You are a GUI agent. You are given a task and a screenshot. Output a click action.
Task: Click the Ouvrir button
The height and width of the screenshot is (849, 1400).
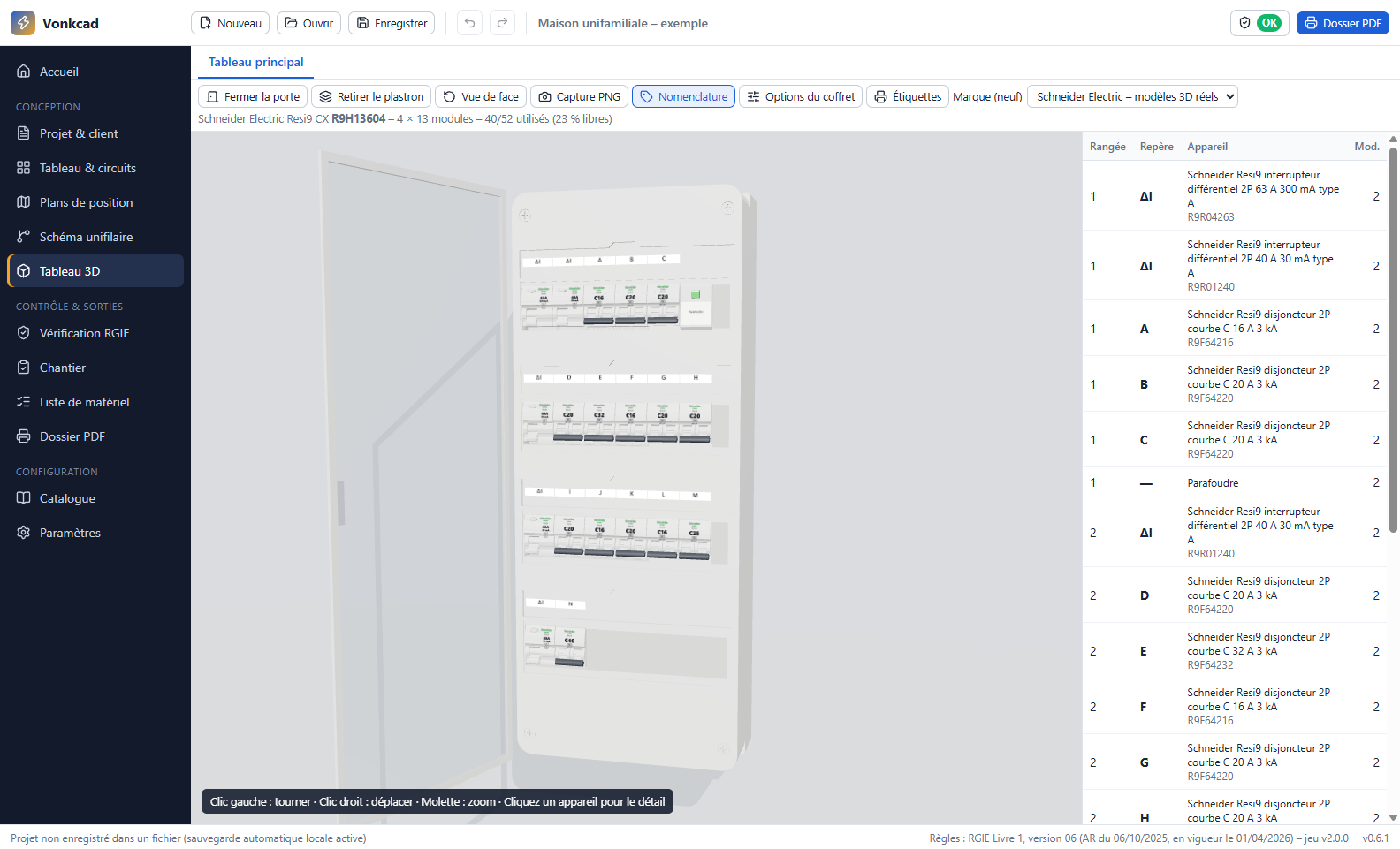pos(308,23)
